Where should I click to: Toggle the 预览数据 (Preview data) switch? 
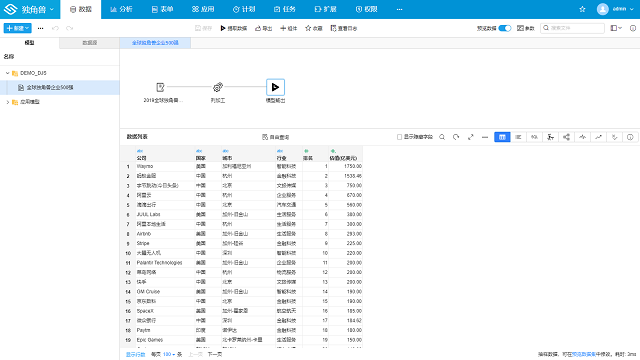click(x=505, y=28)
